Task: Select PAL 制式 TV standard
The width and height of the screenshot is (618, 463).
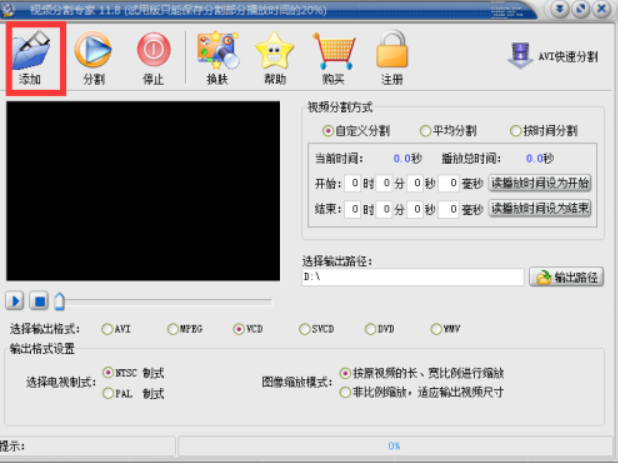Action: 133,393
